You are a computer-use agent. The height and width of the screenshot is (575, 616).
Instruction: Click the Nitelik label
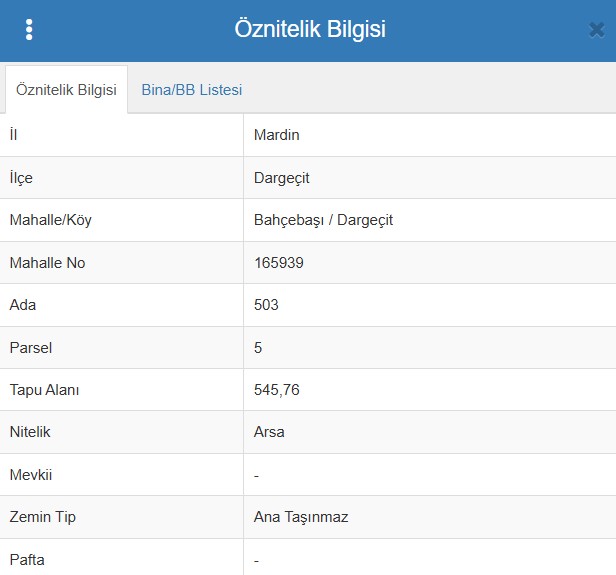(30, 432)
